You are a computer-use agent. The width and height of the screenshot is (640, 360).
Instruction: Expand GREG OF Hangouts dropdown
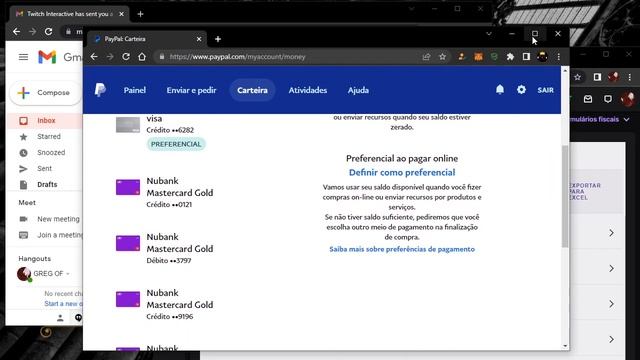coord(68,273)
